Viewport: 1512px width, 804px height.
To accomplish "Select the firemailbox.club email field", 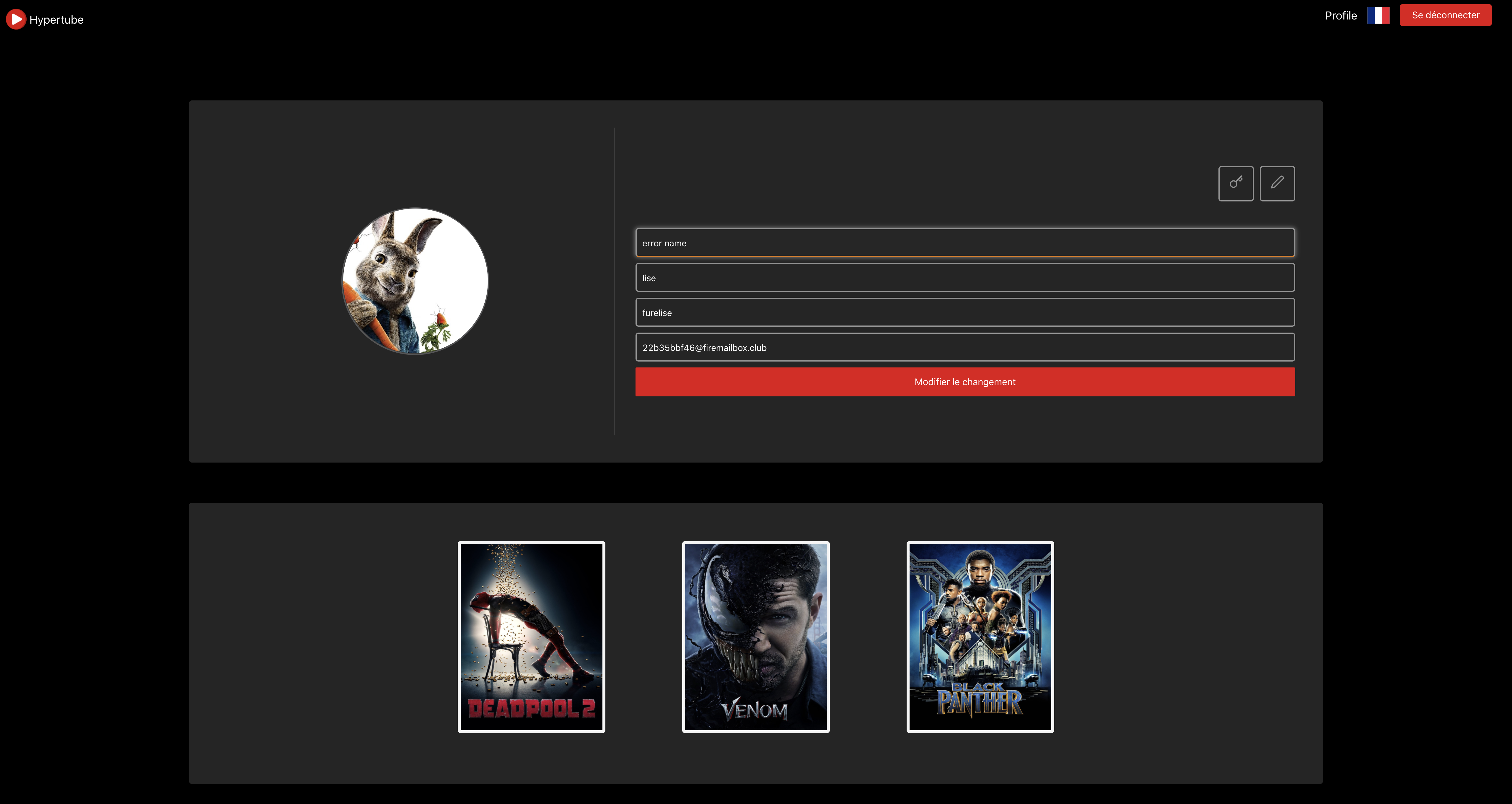I will (x=964, y=347).
